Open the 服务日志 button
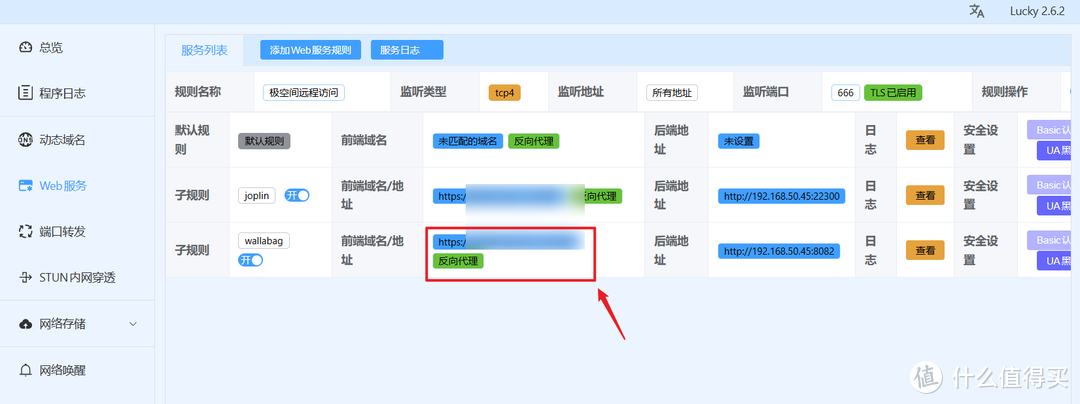The height and width of the screenshot is (404, 1080). coord(407,50)
